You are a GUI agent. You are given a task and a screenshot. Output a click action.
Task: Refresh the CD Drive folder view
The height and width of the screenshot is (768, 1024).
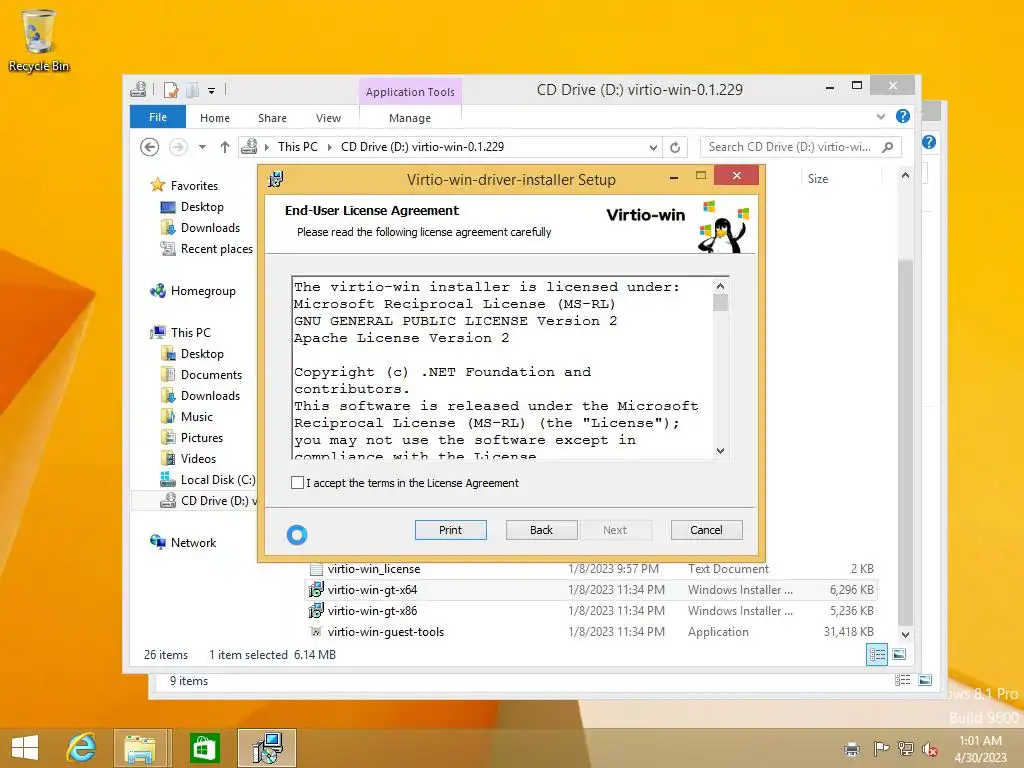pyautogui.click(x=675, y=148)
